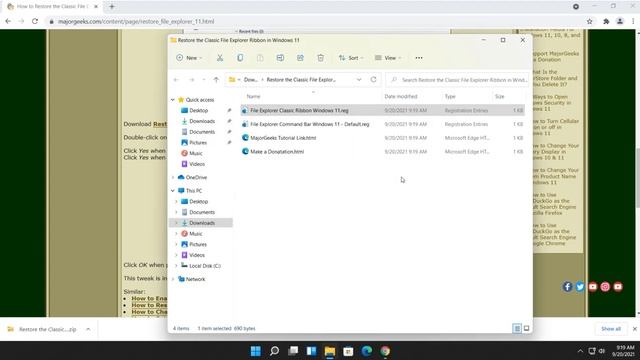Sort by the Type column header
Viewport: 640px width, 360px height.
pos(450,96)
